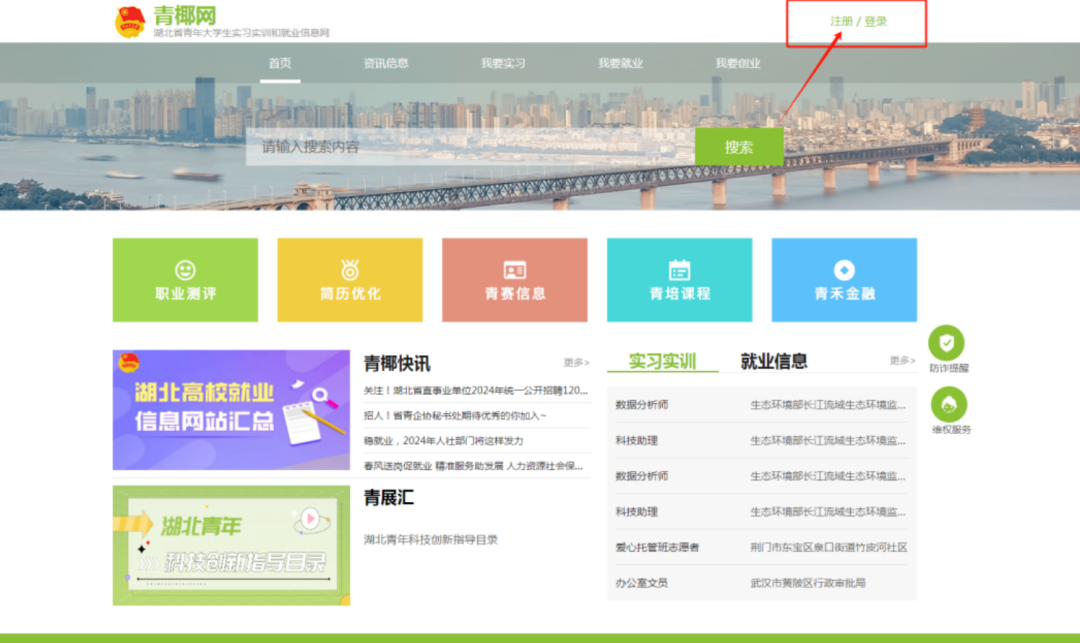This screenshot has width=1080, height=643.
Task: Select the 首页 navigation tab
Action: 280,63
